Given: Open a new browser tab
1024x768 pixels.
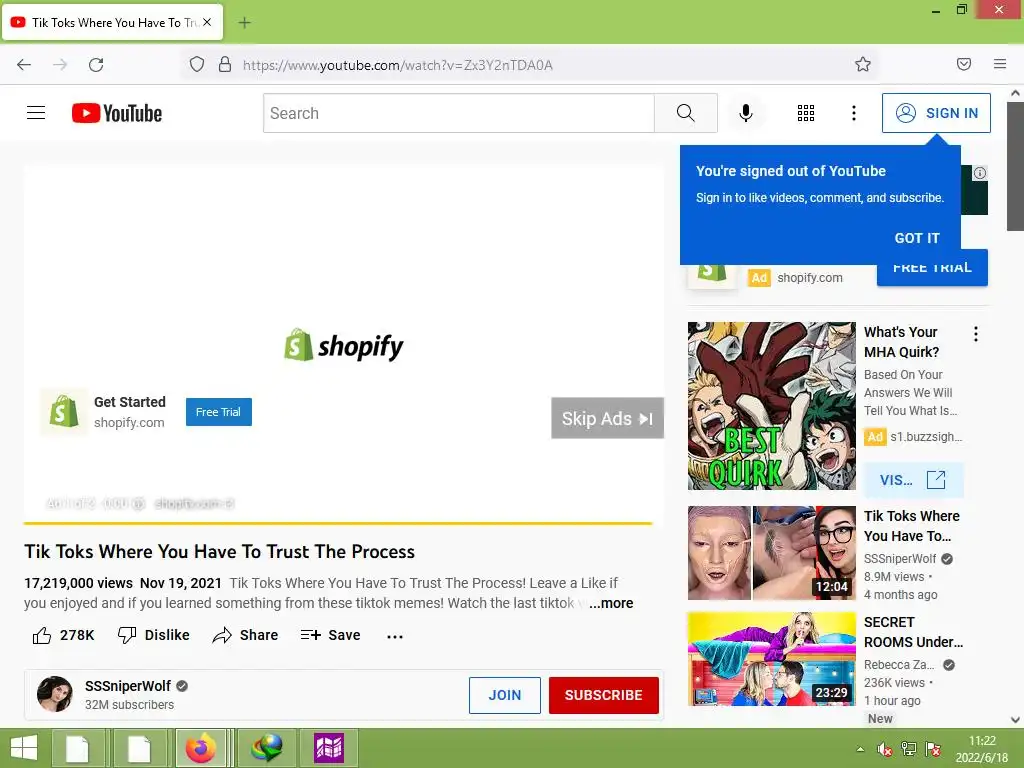Looking at the screenshot, I should click(244, 23).
